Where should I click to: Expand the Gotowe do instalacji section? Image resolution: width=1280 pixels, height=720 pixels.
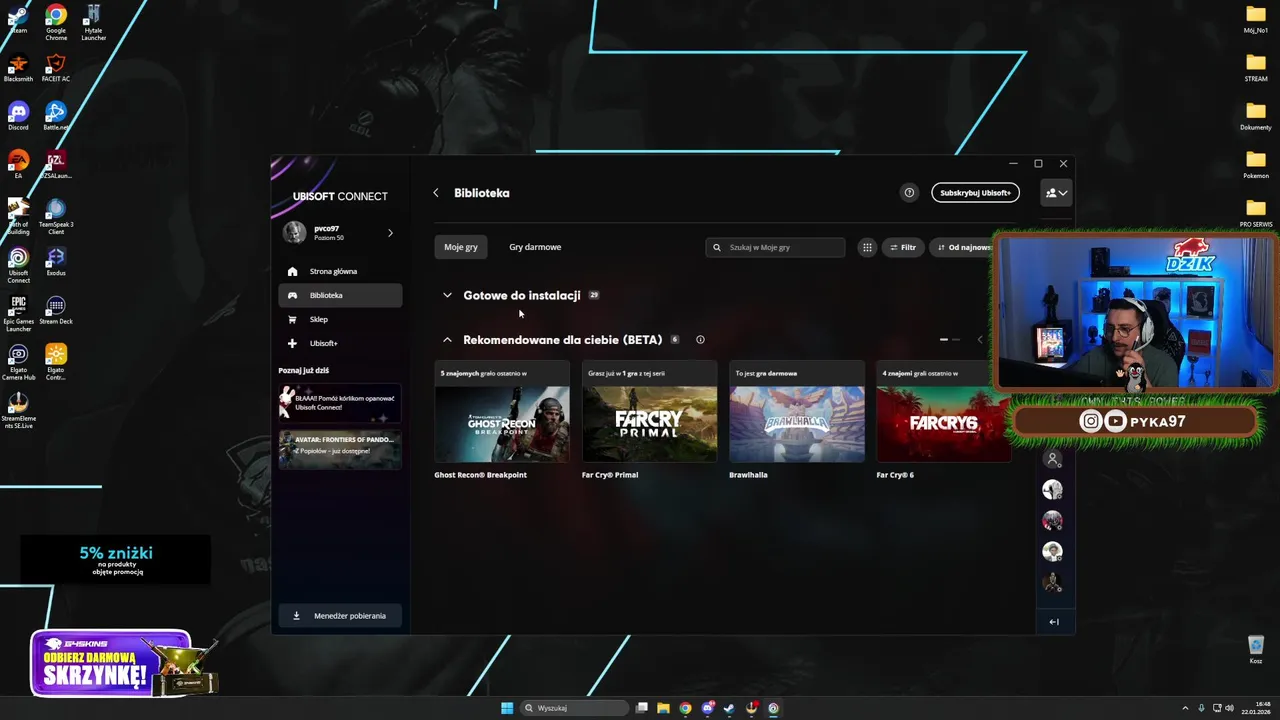coord(447,295)
